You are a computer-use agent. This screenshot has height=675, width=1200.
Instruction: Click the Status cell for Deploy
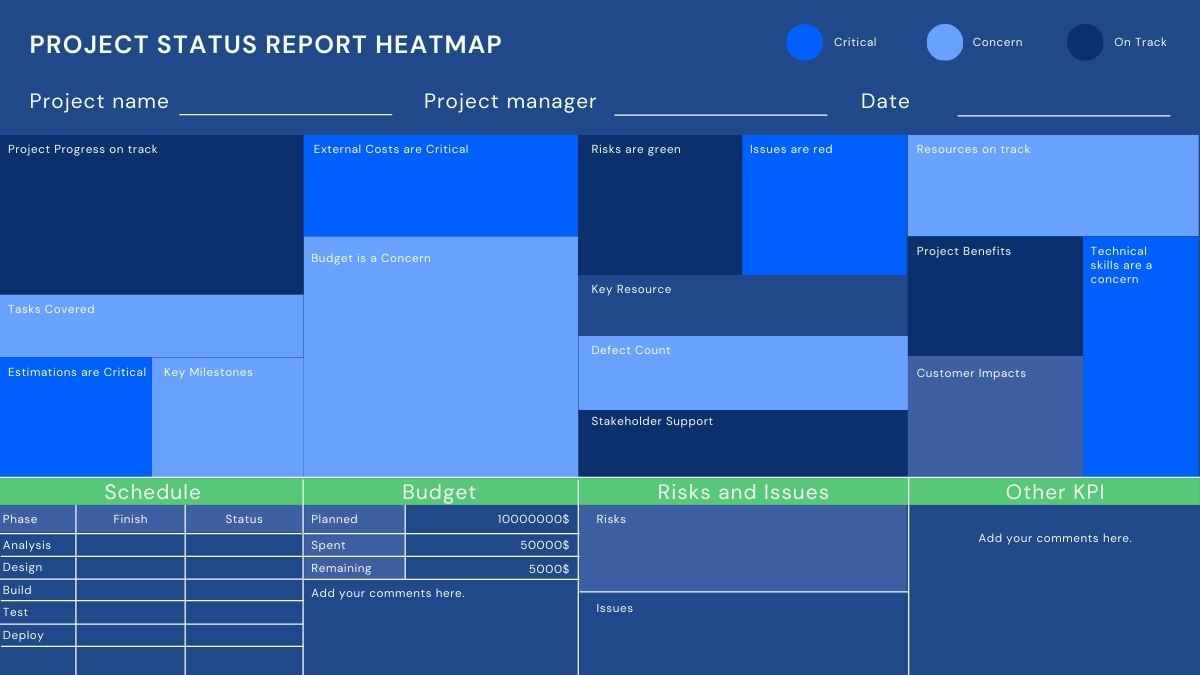(x=244, y=635)
